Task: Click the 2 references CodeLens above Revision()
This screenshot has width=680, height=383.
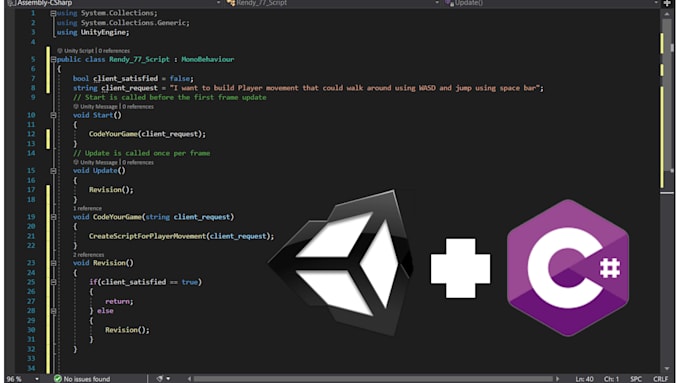Action: coord(88,255)
